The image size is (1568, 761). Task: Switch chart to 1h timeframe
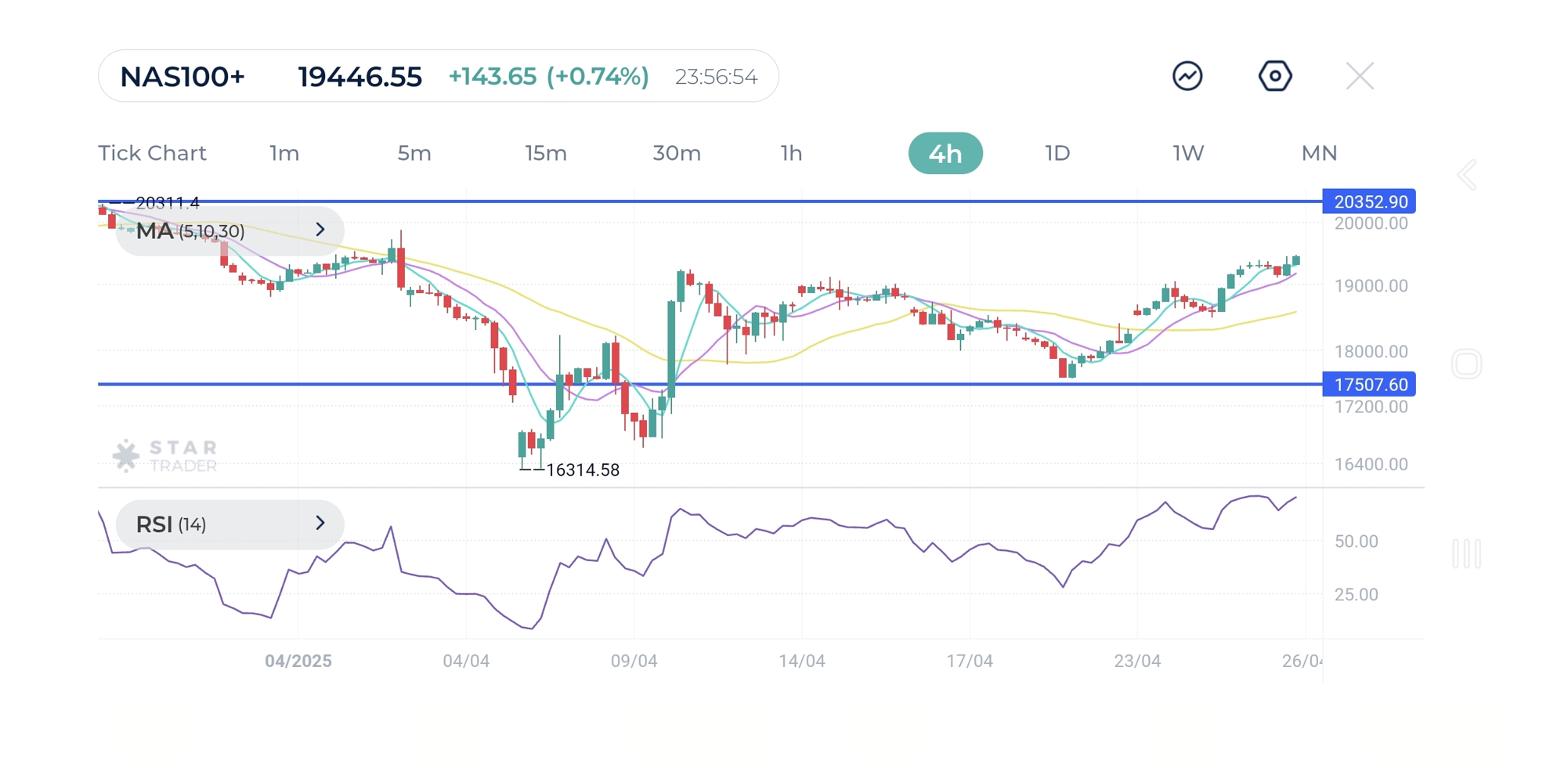(791, 153)
